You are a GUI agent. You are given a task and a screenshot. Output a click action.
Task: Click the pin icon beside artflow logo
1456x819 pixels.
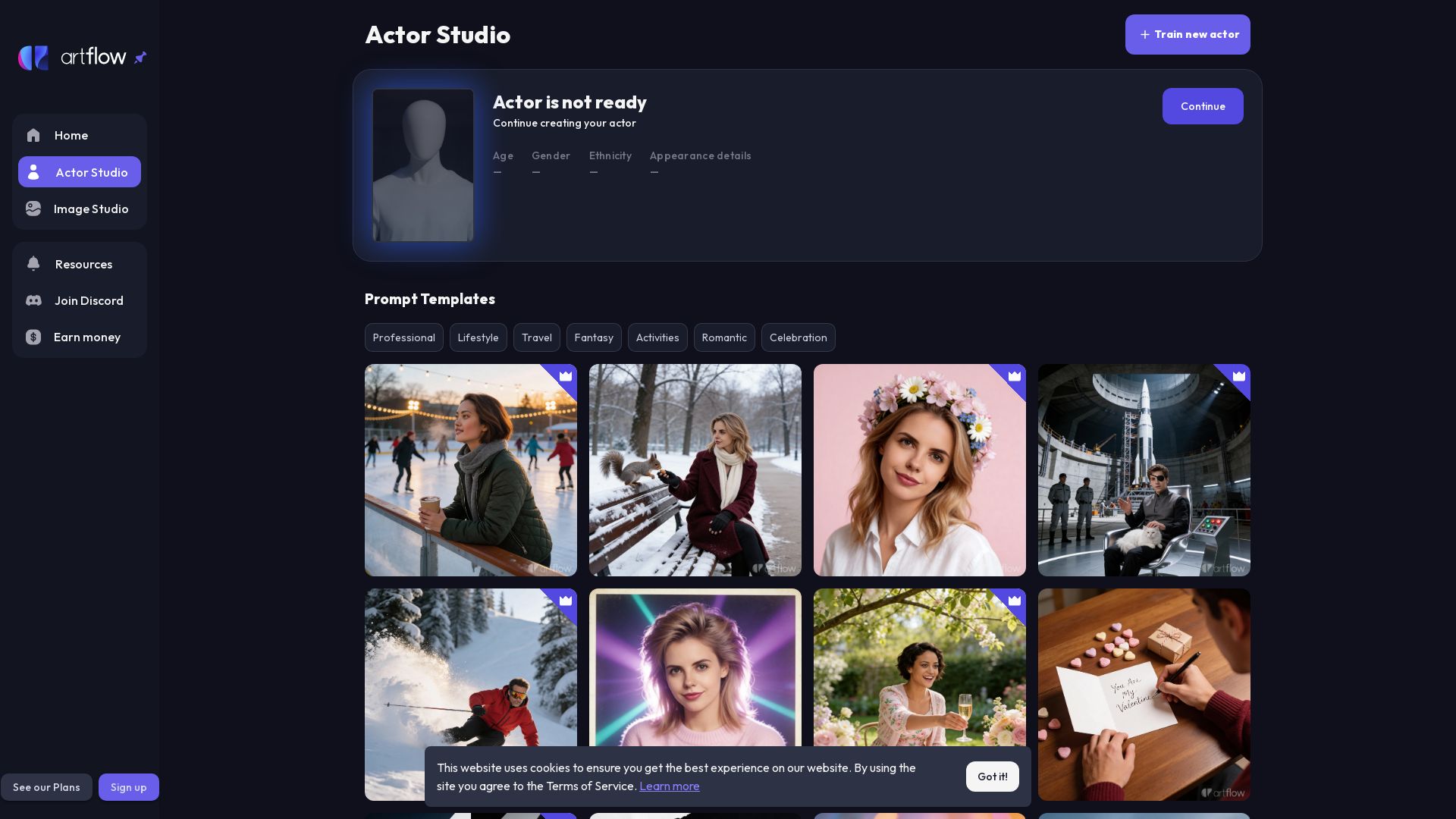pos(140,58)
